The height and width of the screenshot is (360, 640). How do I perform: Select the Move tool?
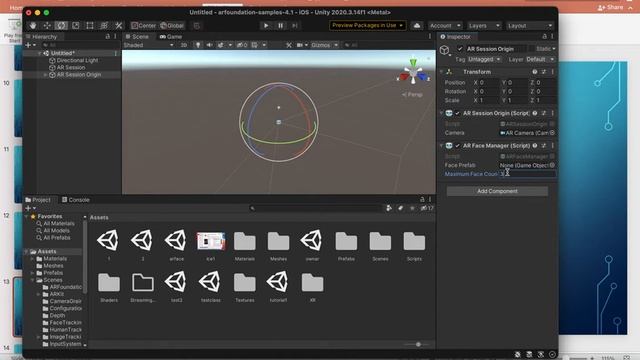[47, 25]
